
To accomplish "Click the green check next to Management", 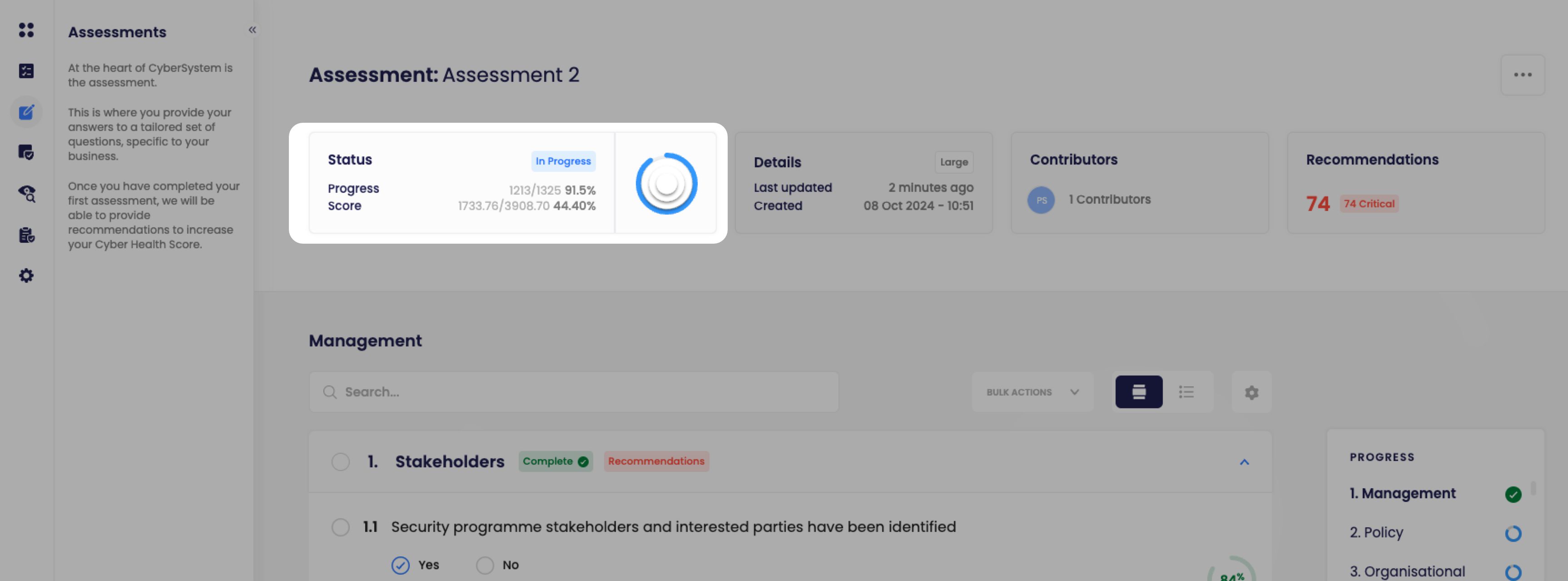I will pos(1513,494).
